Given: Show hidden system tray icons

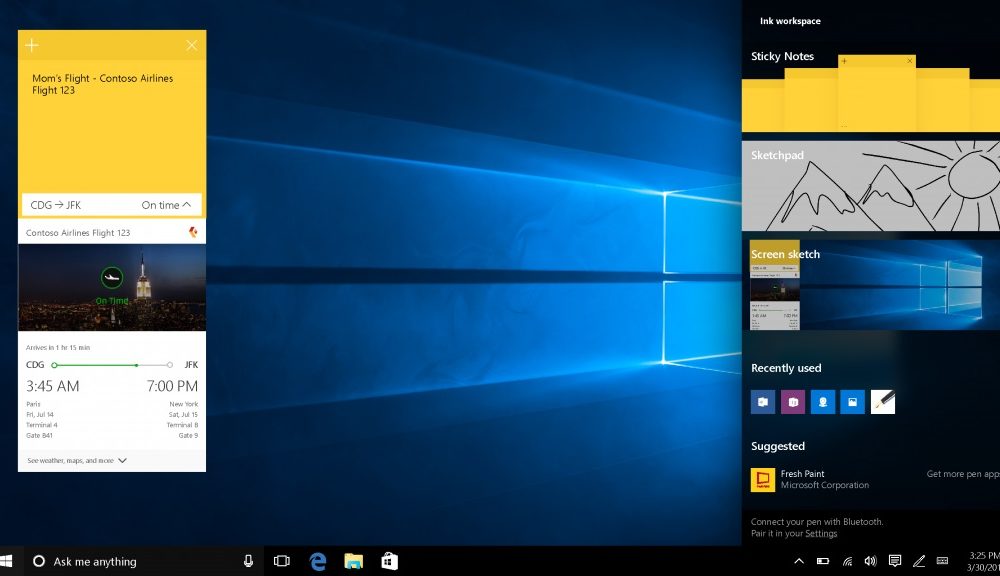Looking at the screenshot, I should (798, 561).
